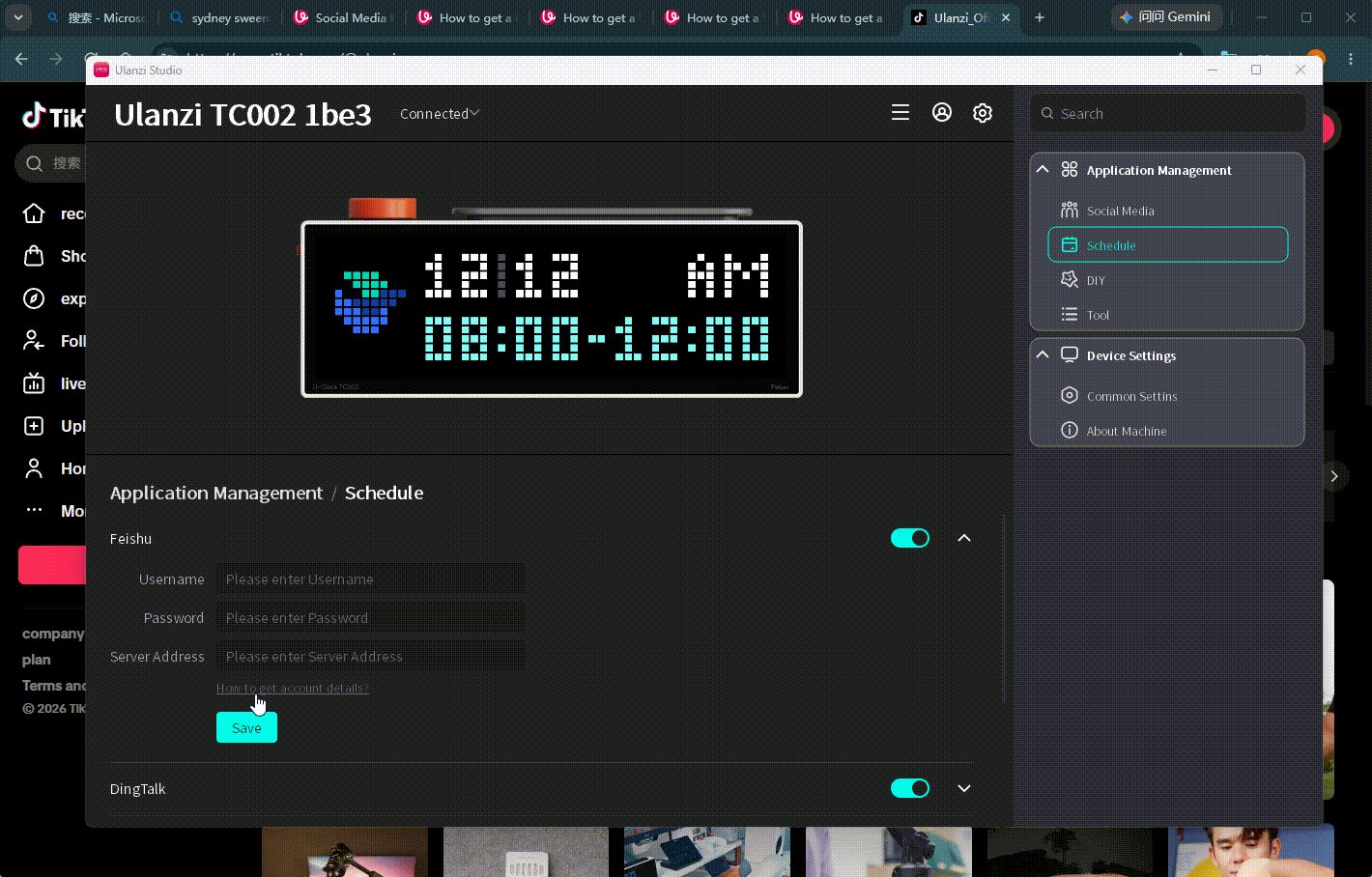Switch to the sydney sweeney browser tab
The height and width of the screenshot is (877, 1372).
click(x=220, y=17)
